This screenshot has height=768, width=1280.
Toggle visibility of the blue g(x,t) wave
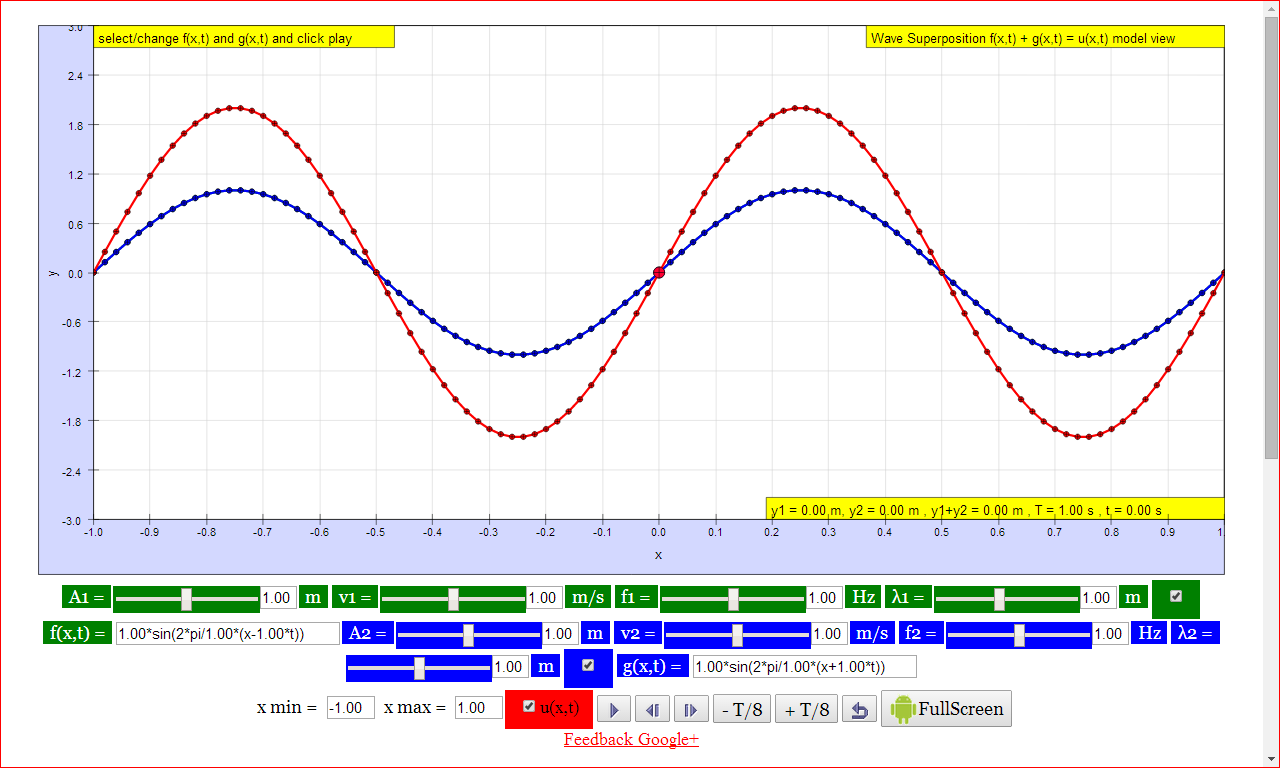coord(588,666)
